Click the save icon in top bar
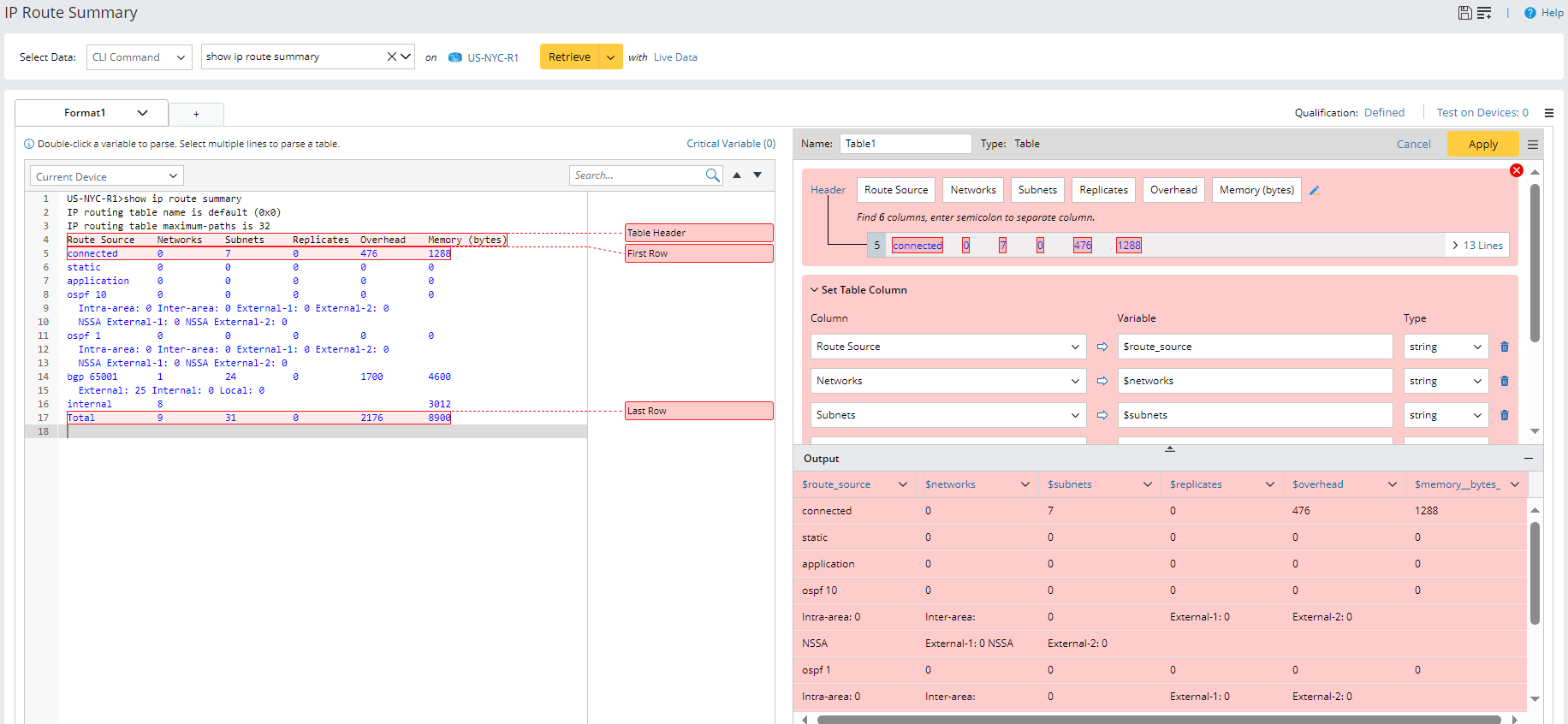 point(1464,13)
